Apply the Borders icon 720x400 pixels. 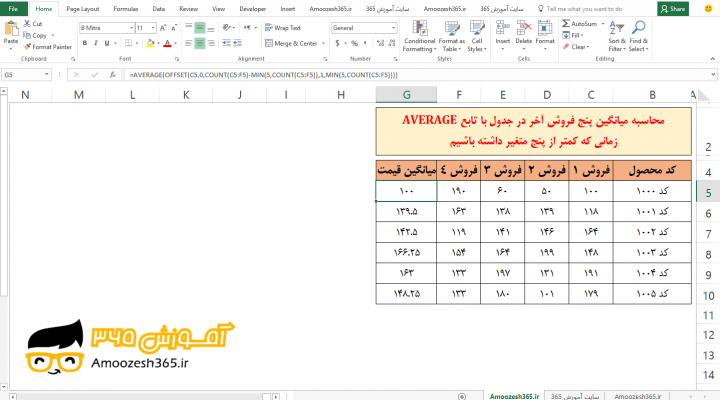[129, 43]
